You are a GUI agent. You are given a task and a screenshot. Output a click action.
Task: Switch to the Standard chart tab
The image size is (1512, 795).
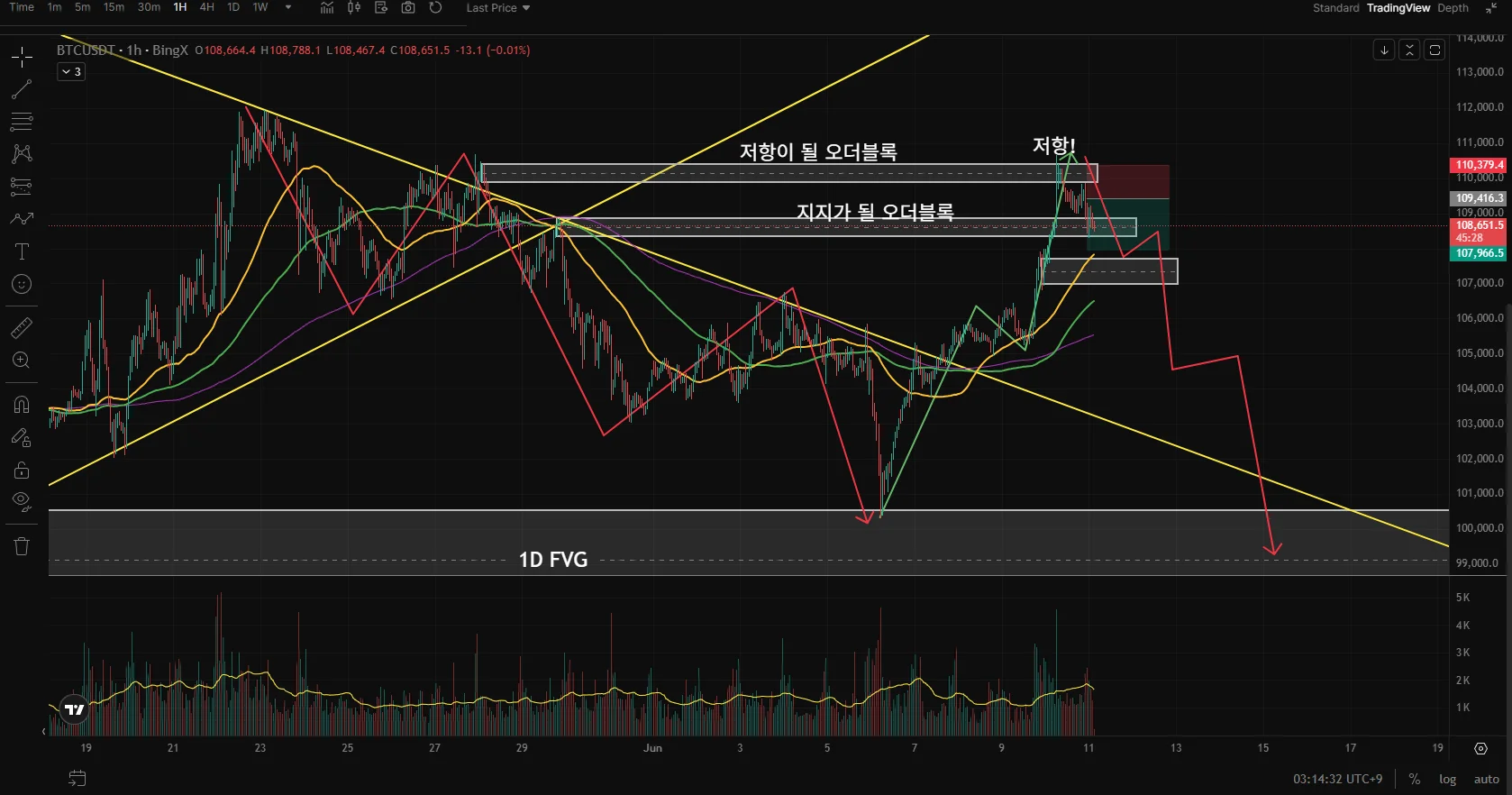(1335, 8)
